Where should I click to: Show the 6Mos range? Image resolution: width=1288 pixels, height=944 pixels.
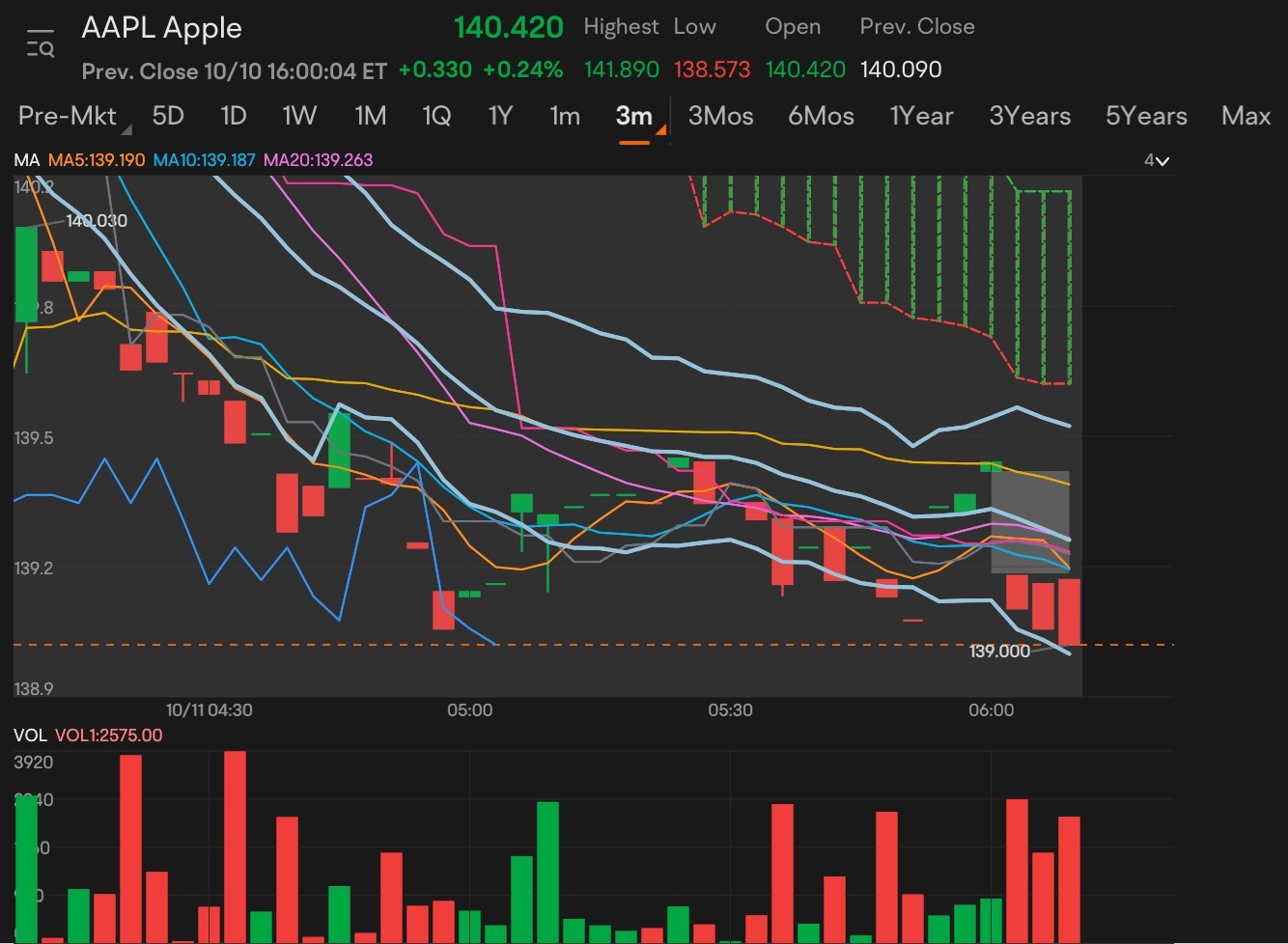(821, 116)
